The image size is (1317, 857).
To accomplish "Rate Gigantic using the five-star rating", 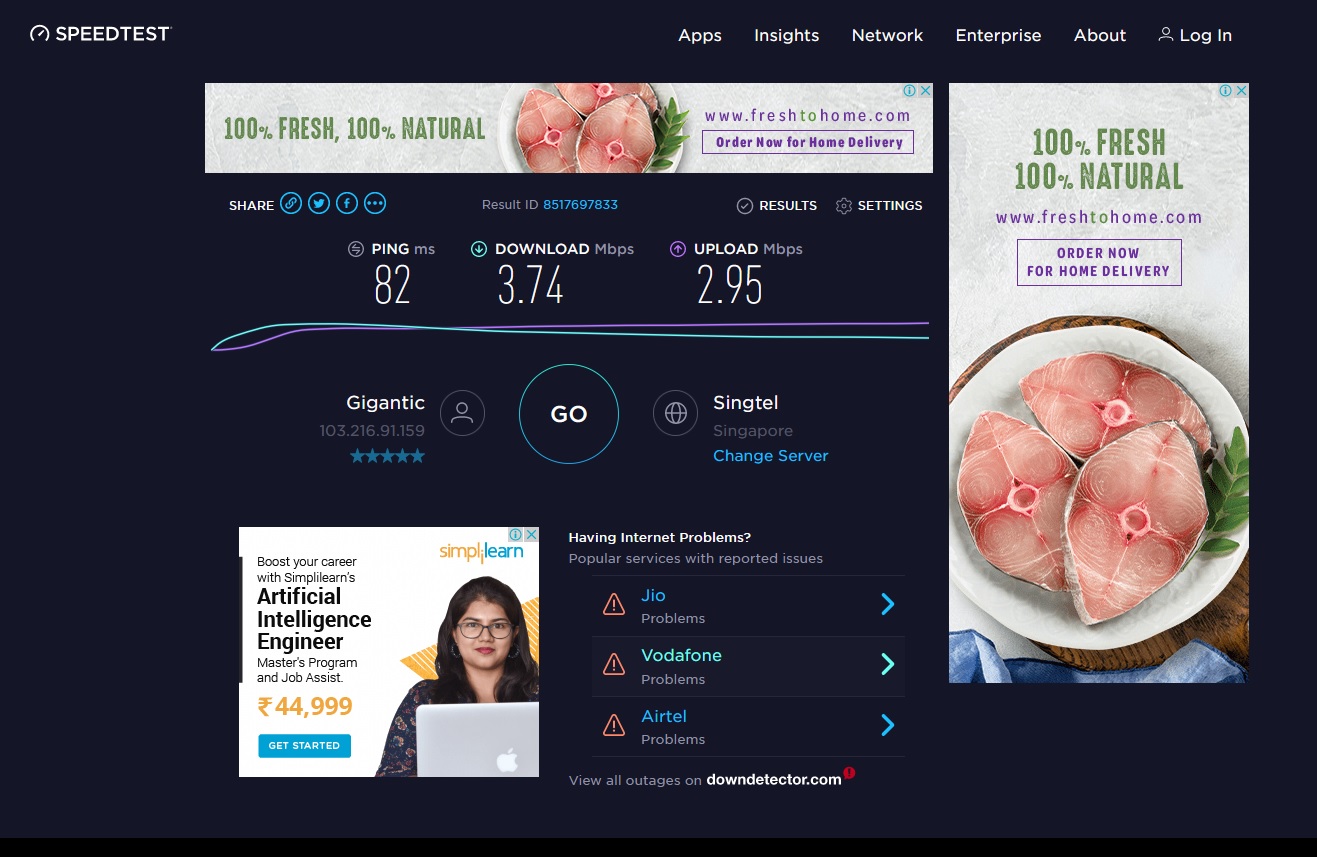I will (x=387, y=456).
